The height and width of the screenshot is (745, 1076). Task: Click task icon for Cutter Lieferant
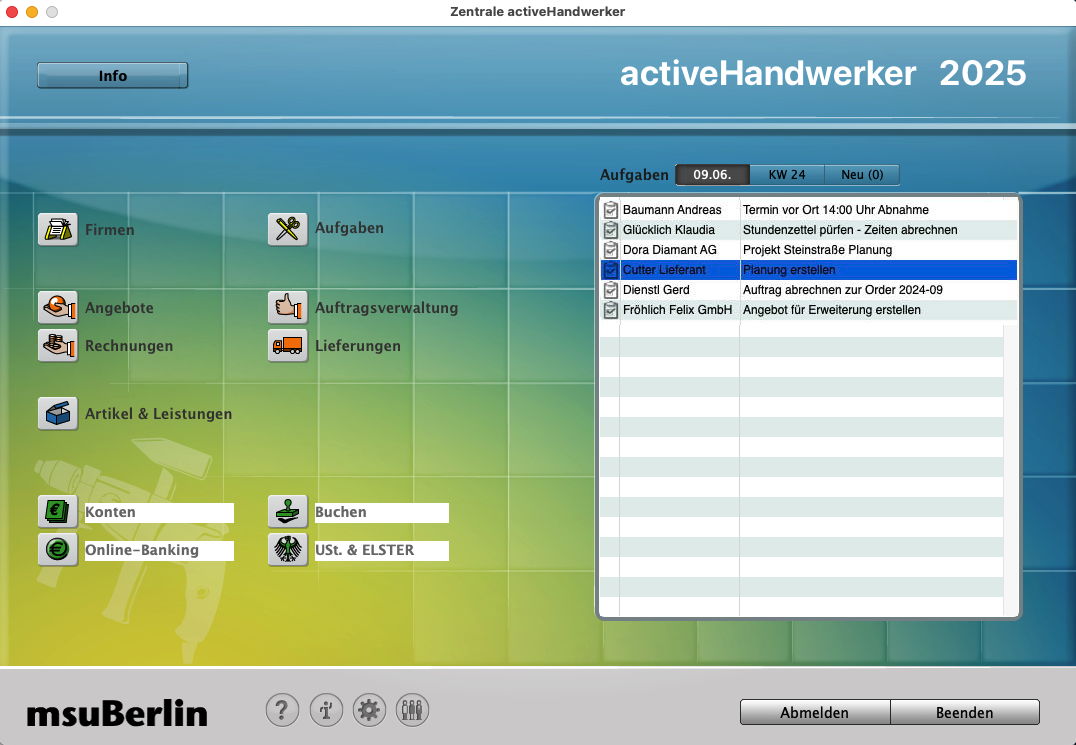click(610, 270)
